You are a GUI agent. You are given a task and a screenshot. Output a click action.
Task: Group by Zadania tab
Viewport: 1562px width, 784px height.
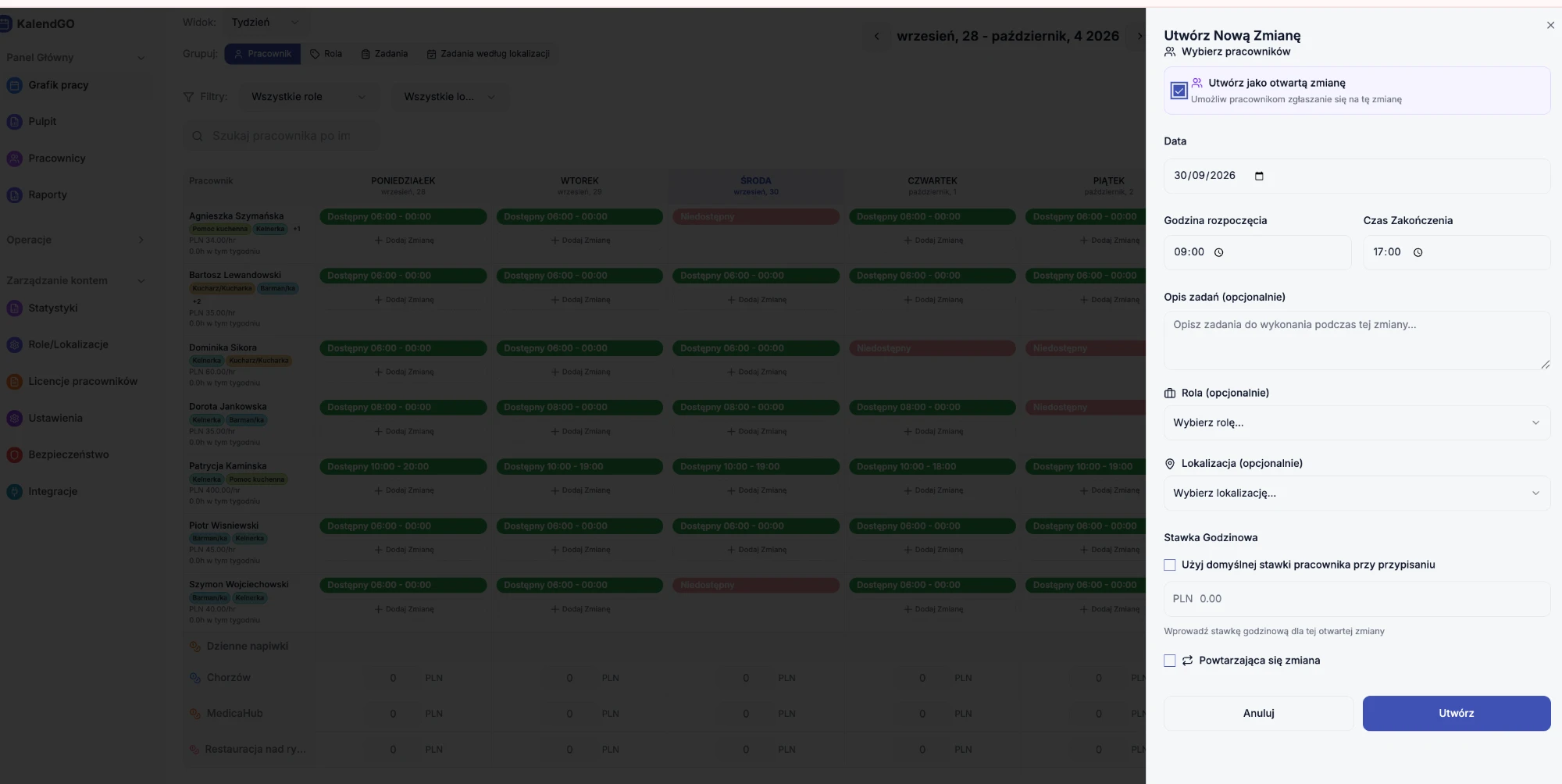point(384,54)
